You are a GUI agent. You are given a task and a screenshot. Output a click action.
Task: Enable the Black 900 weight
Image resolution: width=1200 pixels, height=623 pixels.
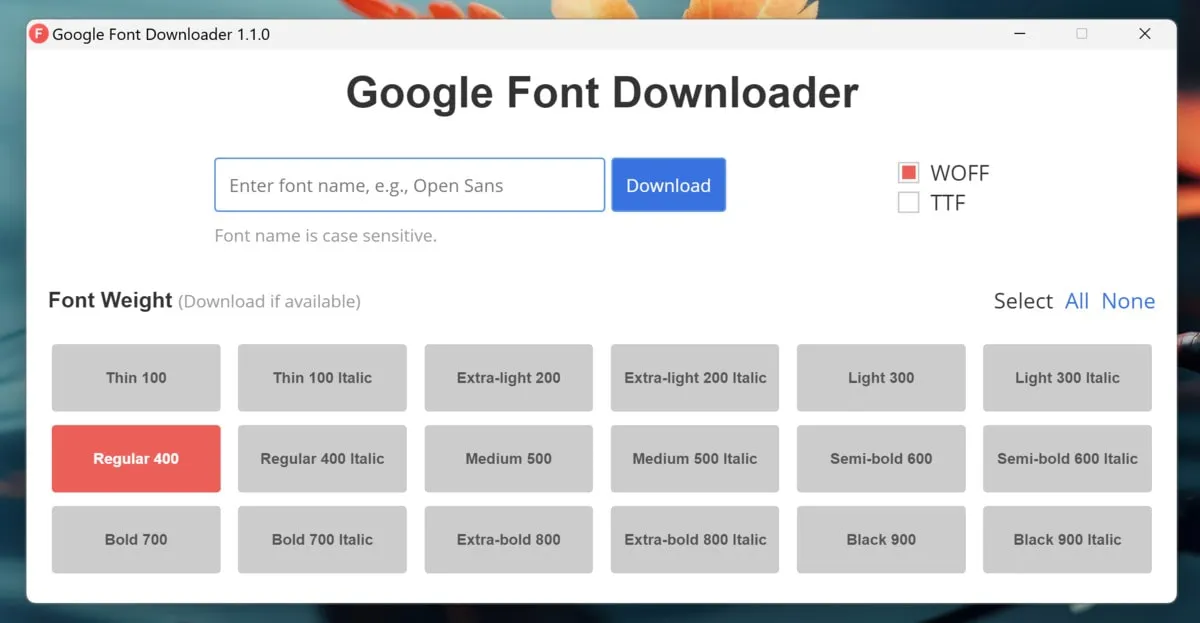pos(881,540)
